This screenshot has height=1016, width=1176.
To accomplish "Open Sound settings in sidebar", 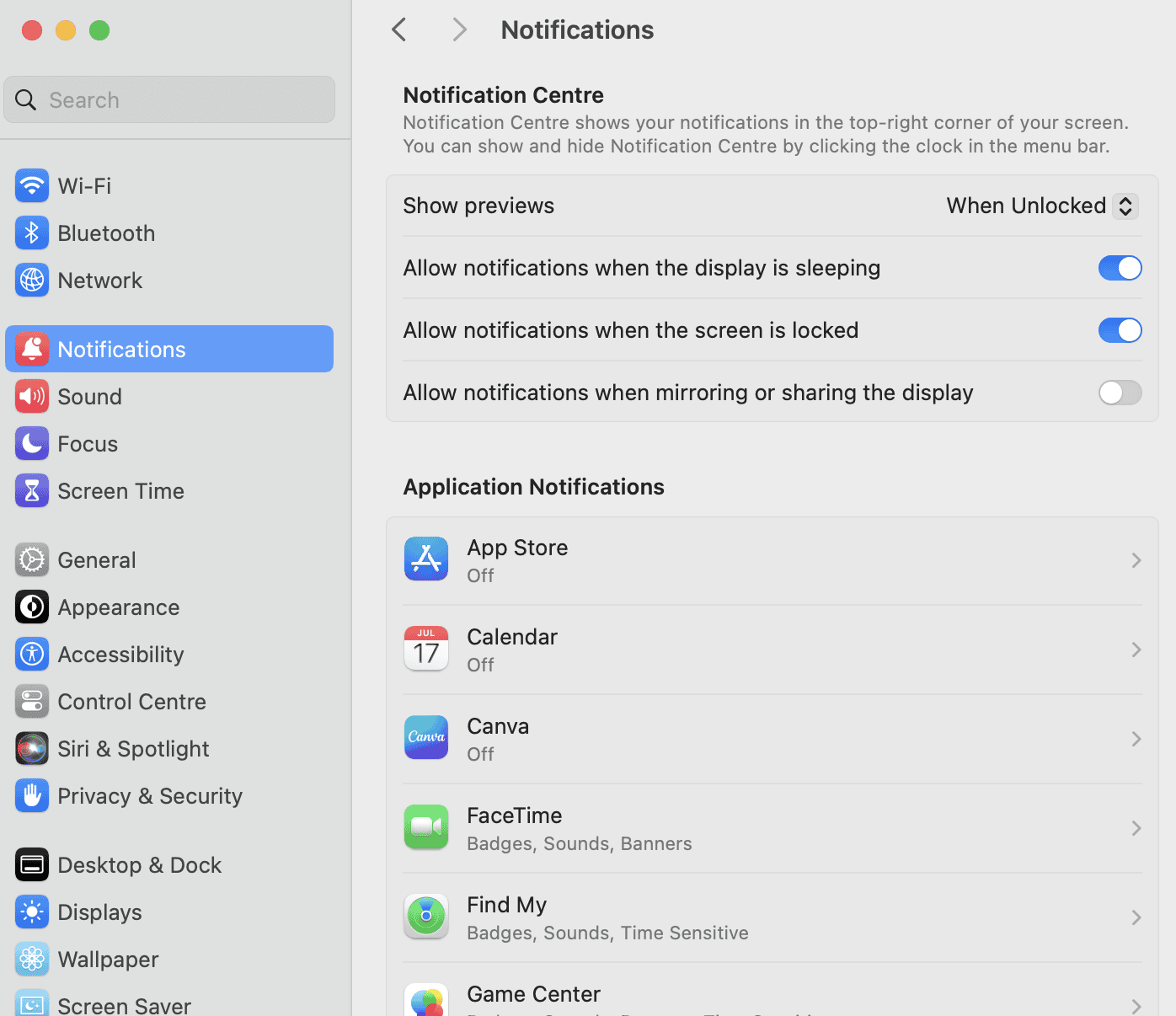I will coord(89,397).
